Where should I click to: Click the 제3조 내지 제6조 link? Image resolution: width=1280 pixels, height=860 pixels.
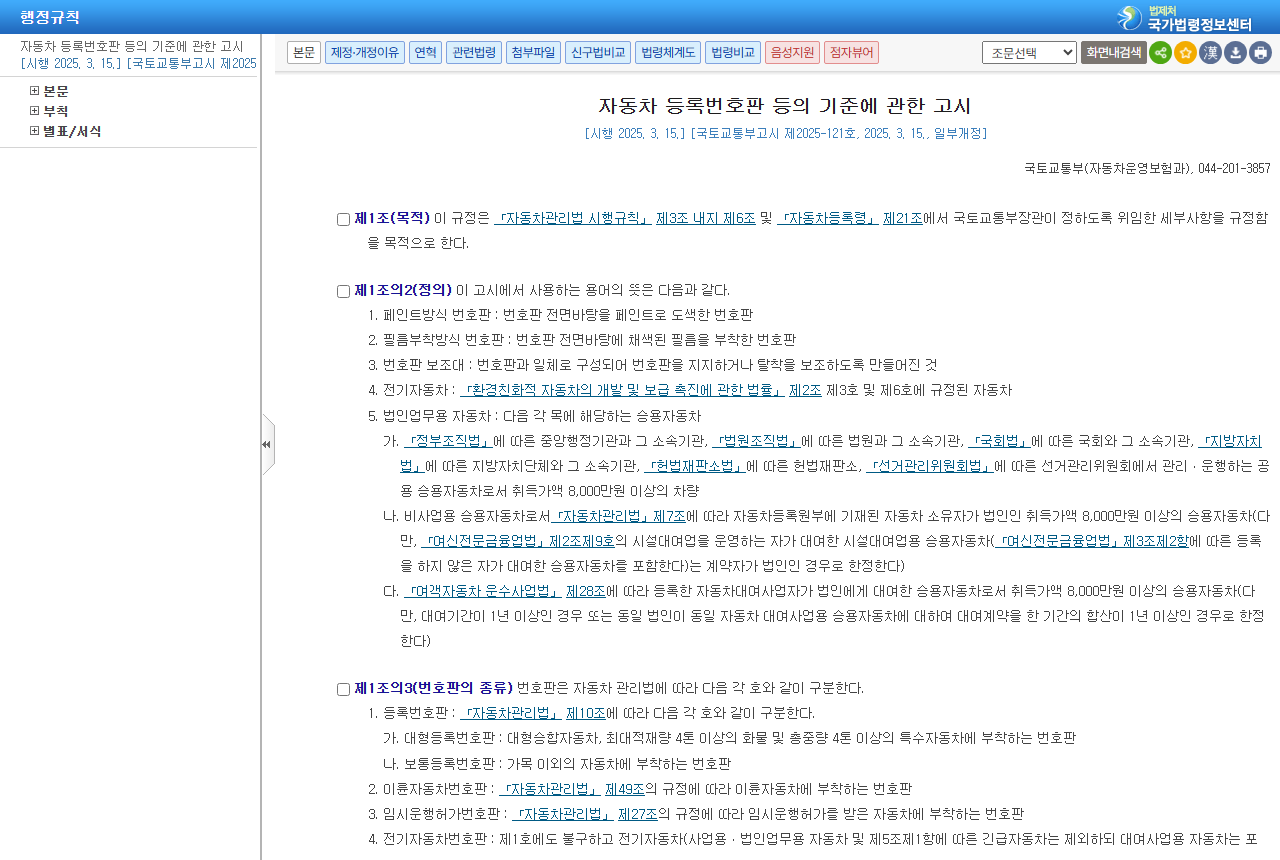pyautogui.click(x=705, y=218)
